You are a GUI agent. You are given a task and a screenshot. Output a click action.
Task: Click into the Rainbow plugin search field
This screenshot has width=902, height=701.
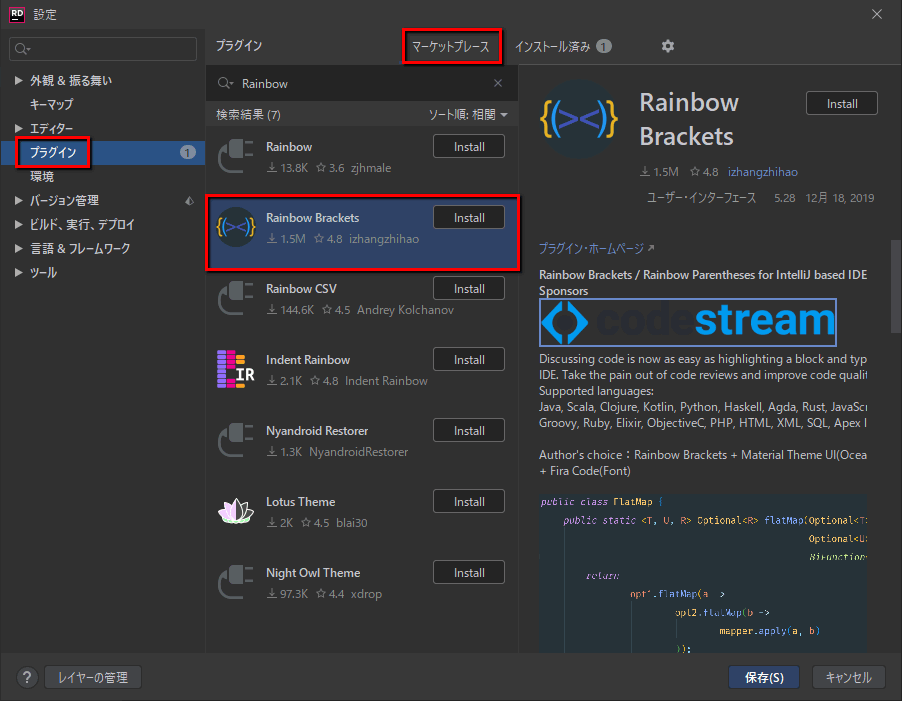(362, 83)
